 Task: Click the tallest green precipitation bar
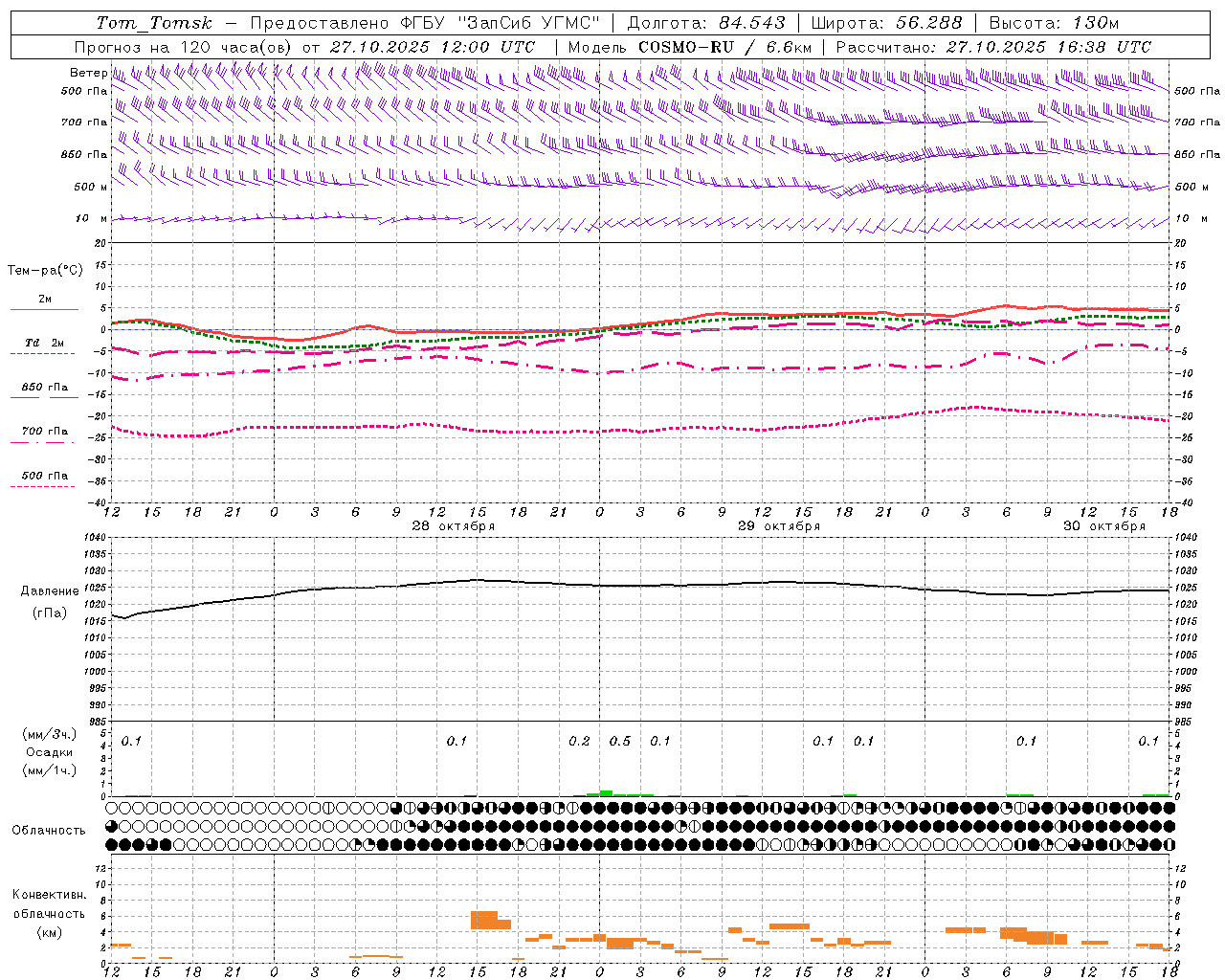coord(606,793)
